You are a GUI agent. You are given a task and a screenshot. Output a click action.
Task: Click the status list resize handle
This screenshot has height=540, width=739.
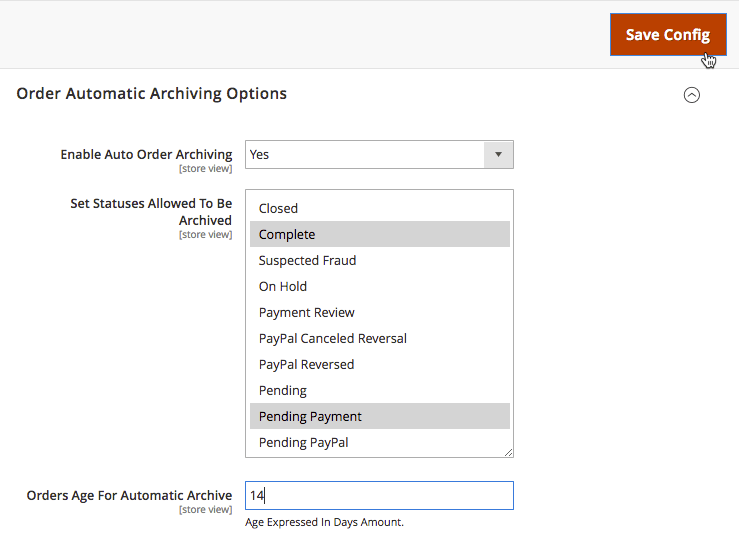(508, 452)
